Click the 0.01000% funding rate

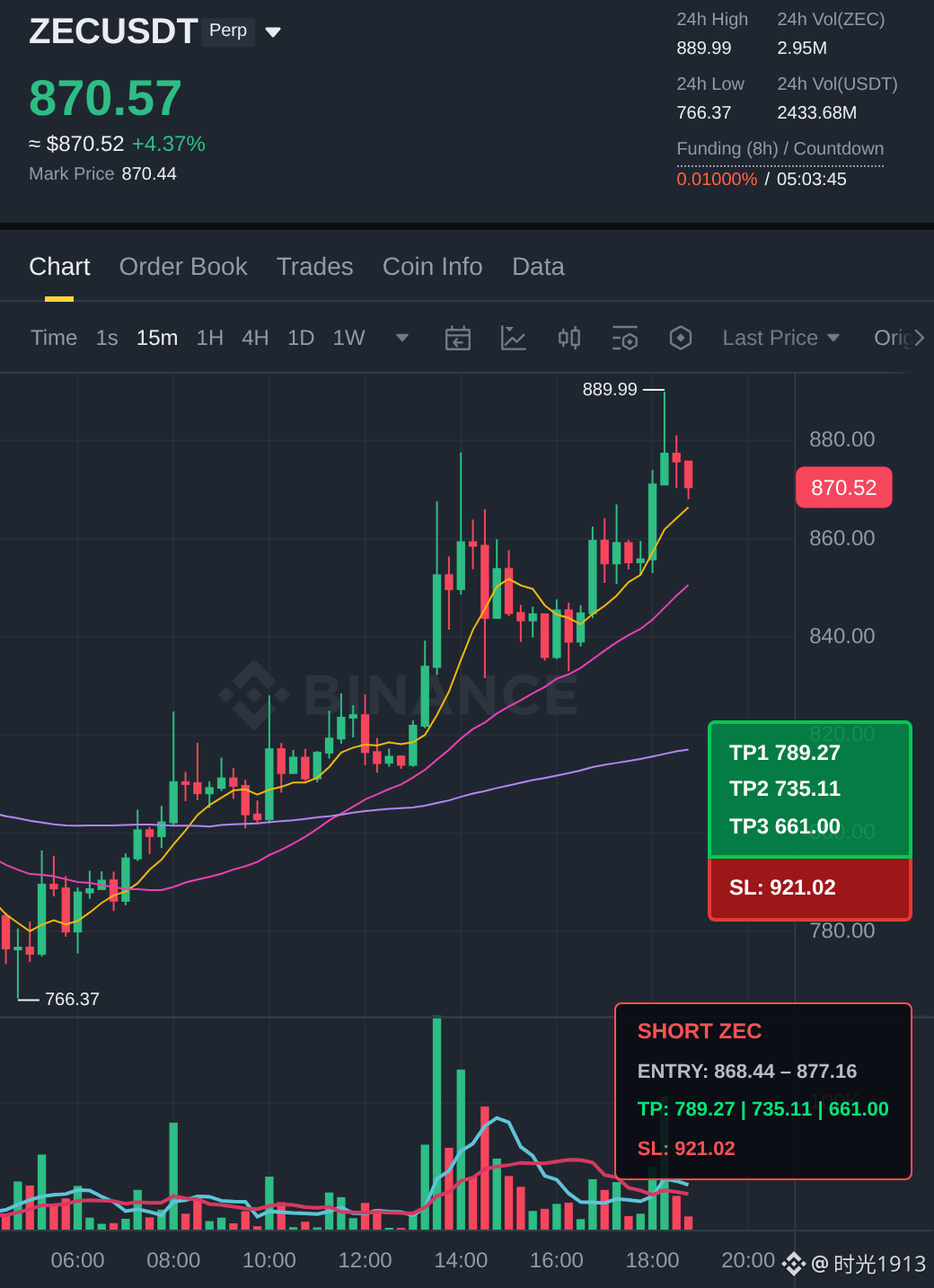click(x=717, y=180)
